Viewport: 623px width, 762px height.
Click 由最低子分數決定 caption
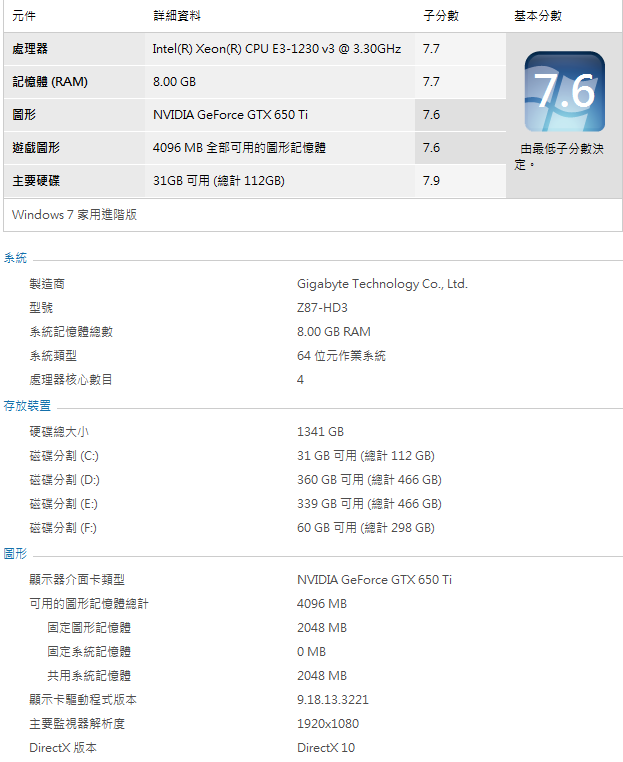pyautogui.click(x=559, y=156)
